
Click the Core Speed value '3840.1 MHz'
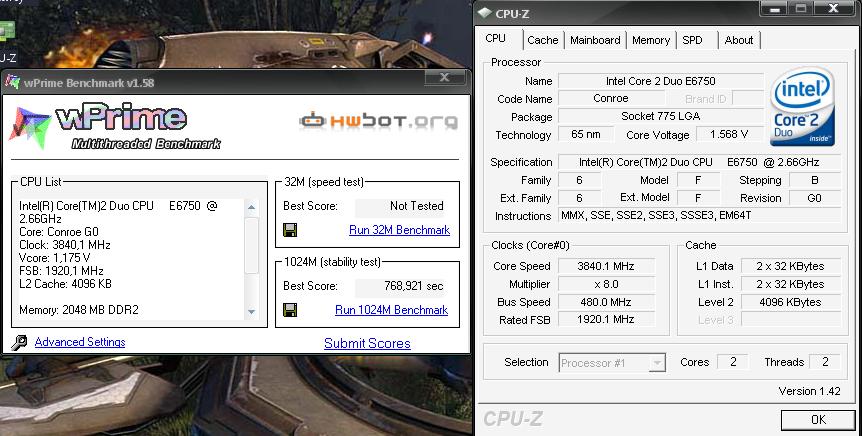pos(606,266)
